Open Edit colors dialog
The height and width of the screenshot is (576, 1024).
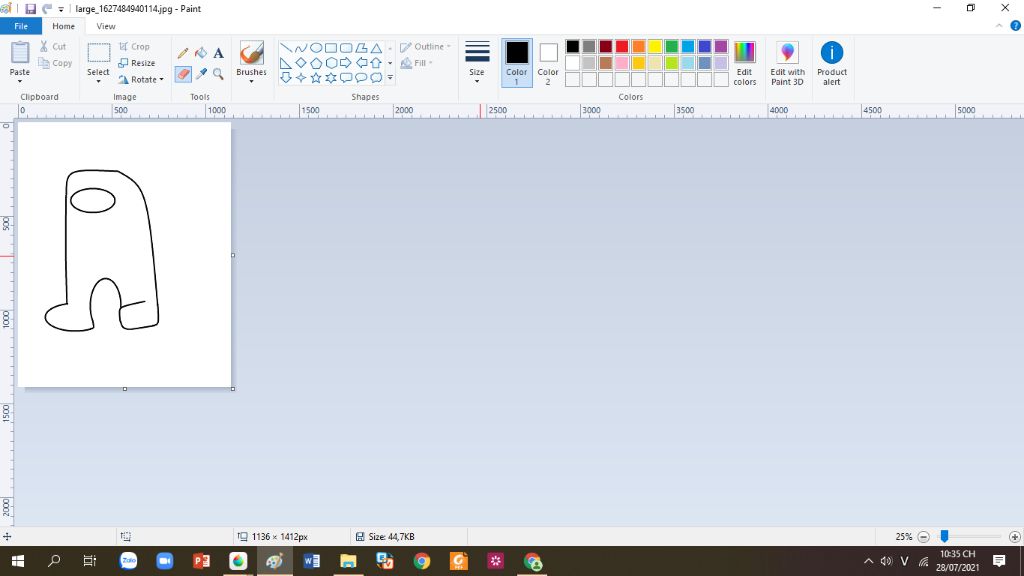pos(744,63)
